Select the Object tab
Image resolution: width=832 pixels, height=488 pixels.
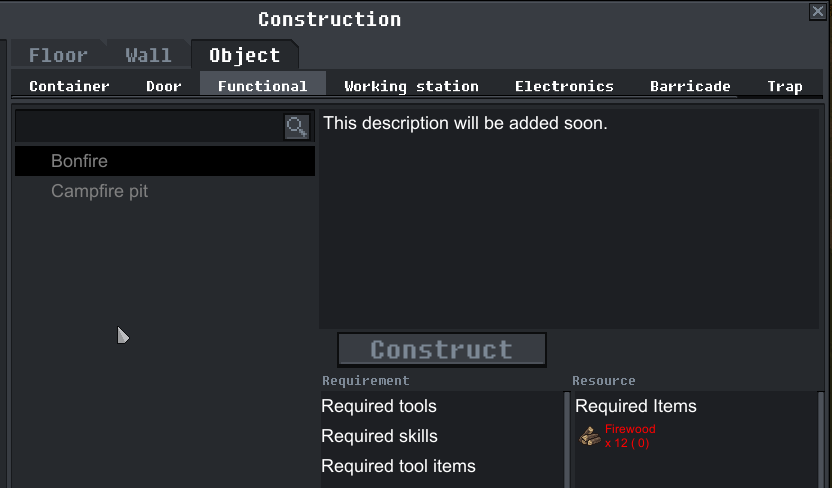point(244,56)
